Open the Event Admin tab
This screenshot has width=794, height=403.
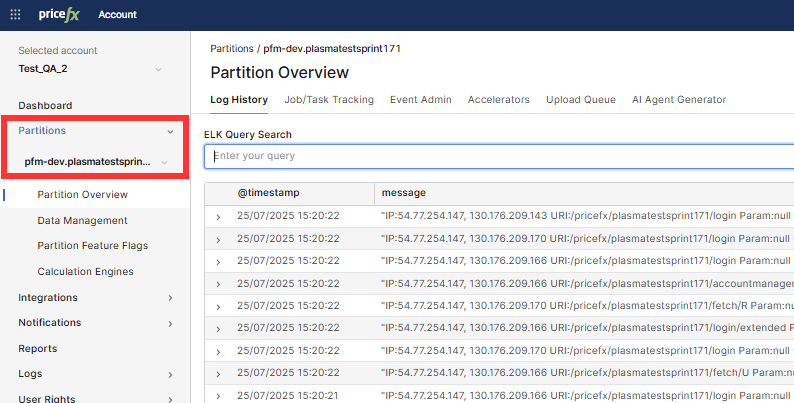(x=420, y=100)
